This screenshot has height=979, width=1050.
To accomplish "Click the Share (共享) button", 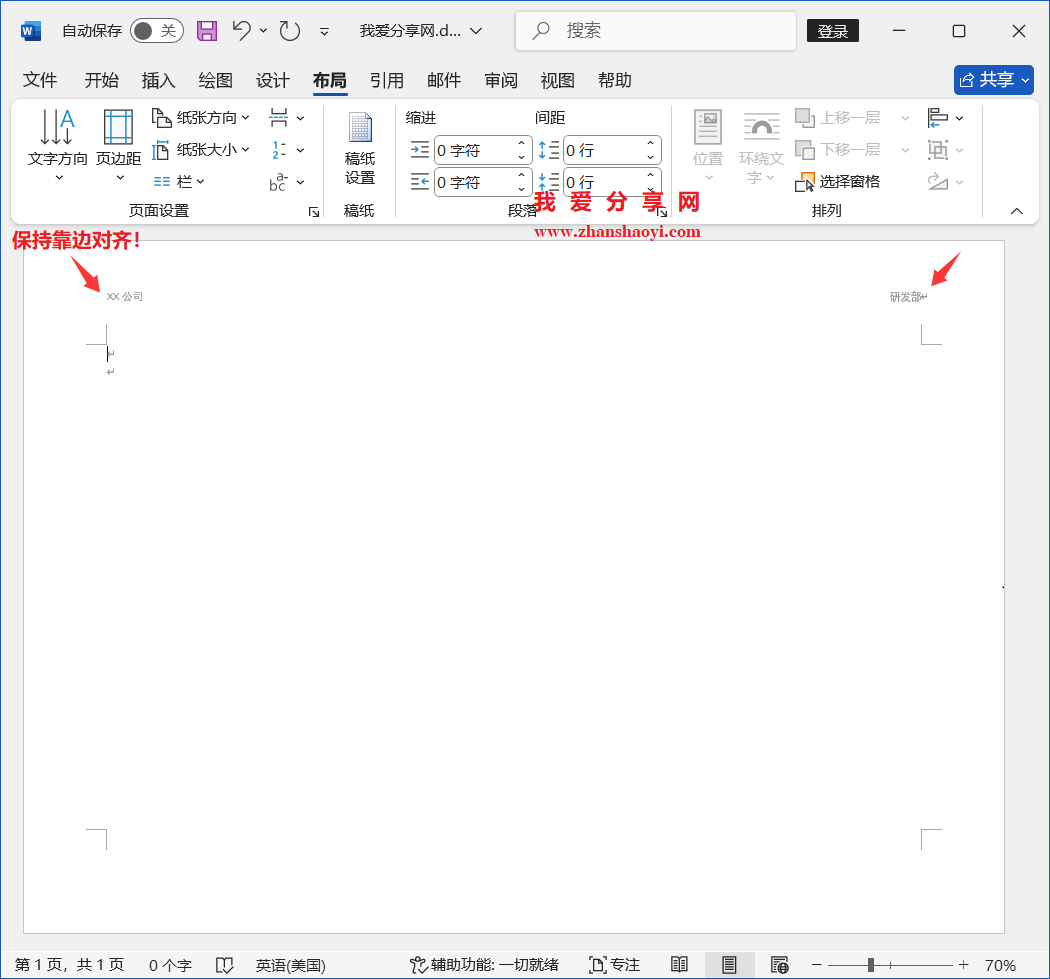I will tap(994, 80).
